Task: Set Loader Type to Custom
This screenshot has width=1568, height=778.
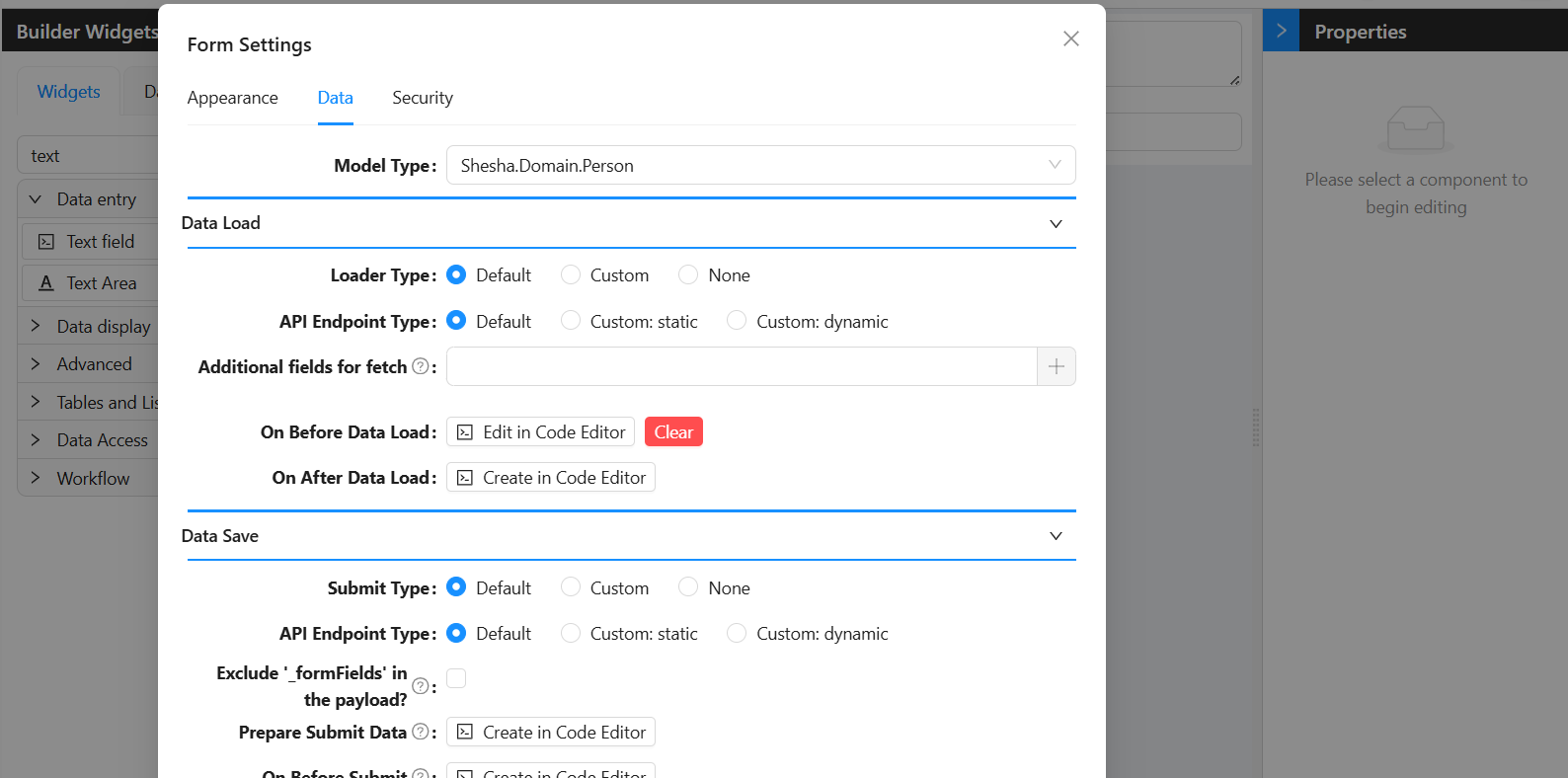Action: pyautogui.click(x=571, y=274)
